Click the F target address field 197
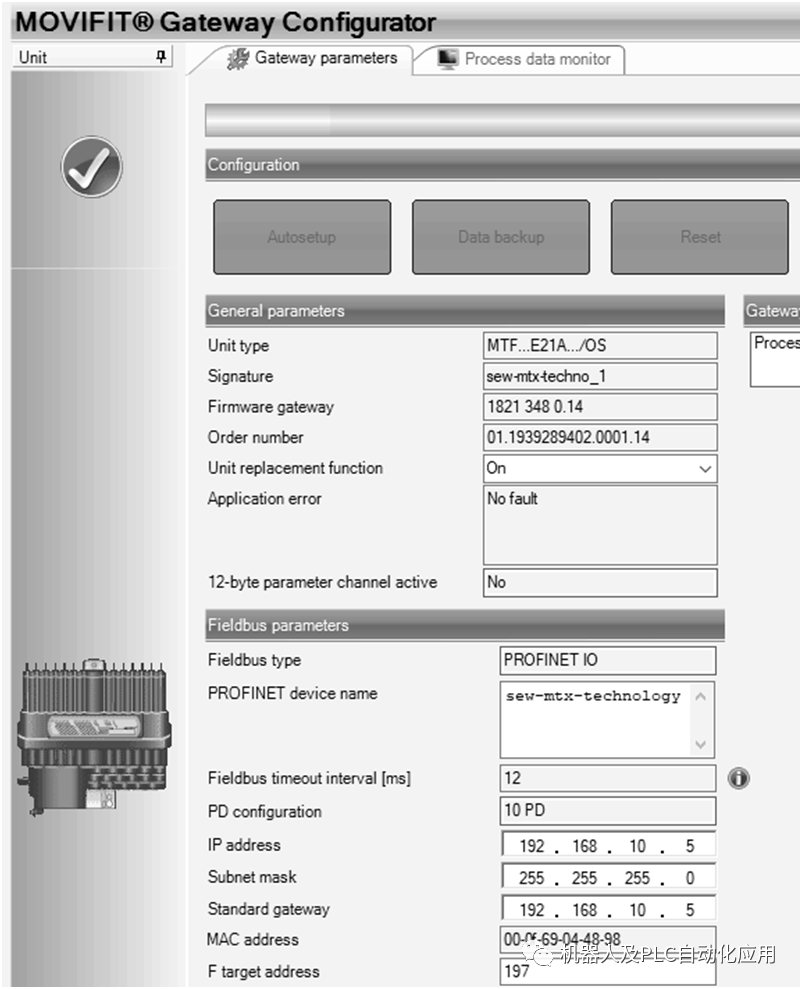The height and width of the screenshot is (989, 802). [x=608, y=971]
